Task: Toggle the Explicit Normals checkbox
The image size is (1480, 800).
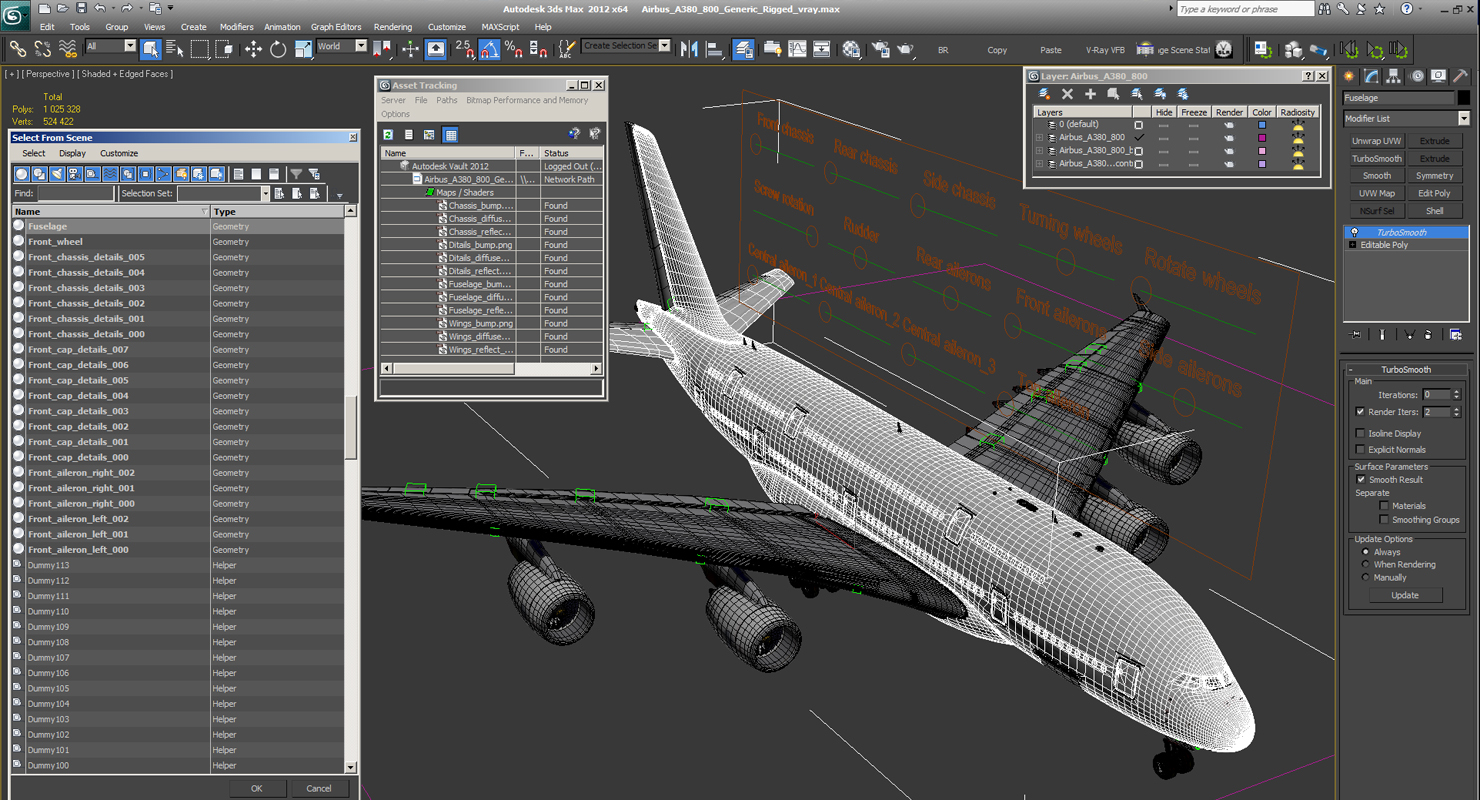Action: [x=1360, y=450]
